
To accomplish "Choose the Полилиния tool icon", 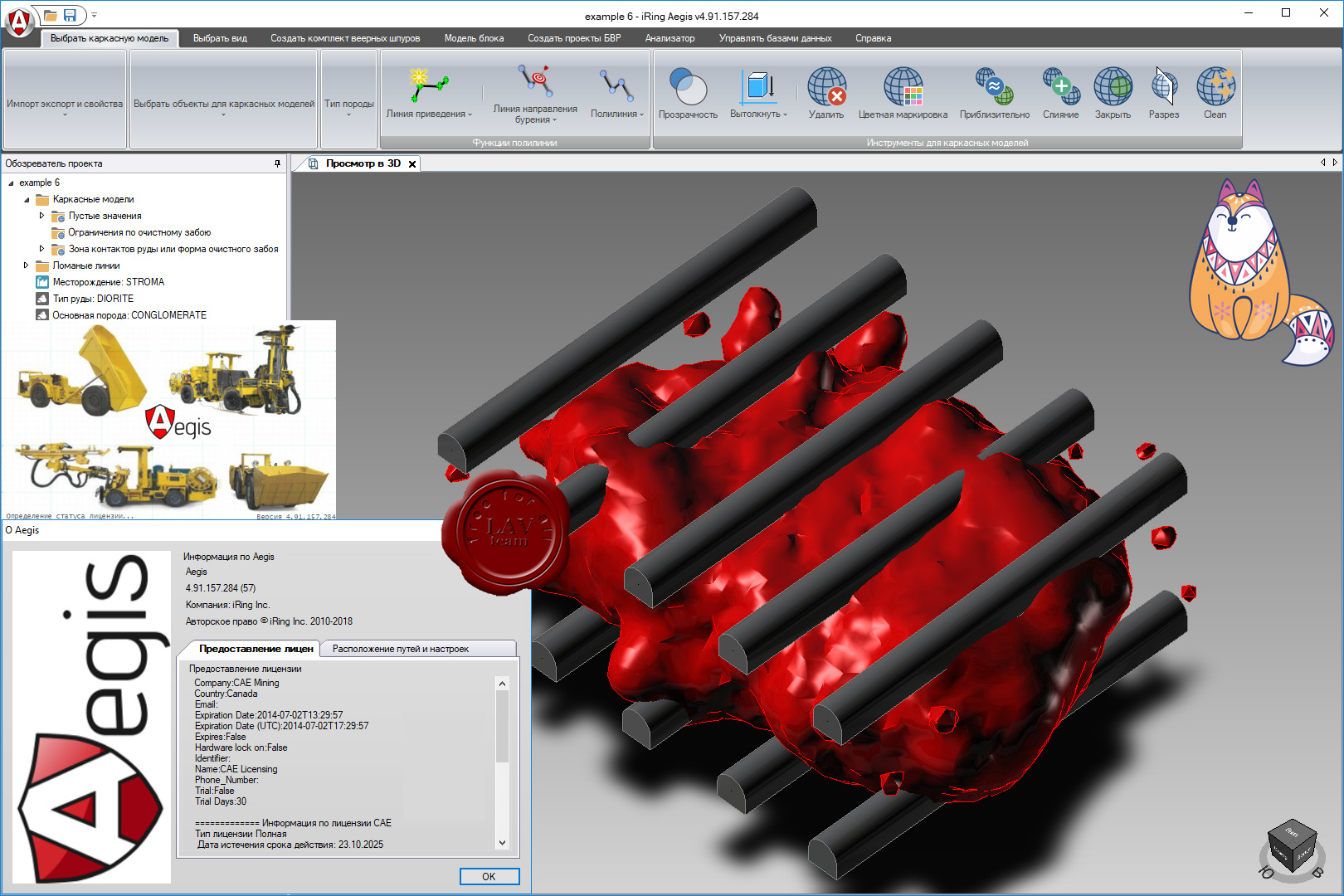I will 616,86.
